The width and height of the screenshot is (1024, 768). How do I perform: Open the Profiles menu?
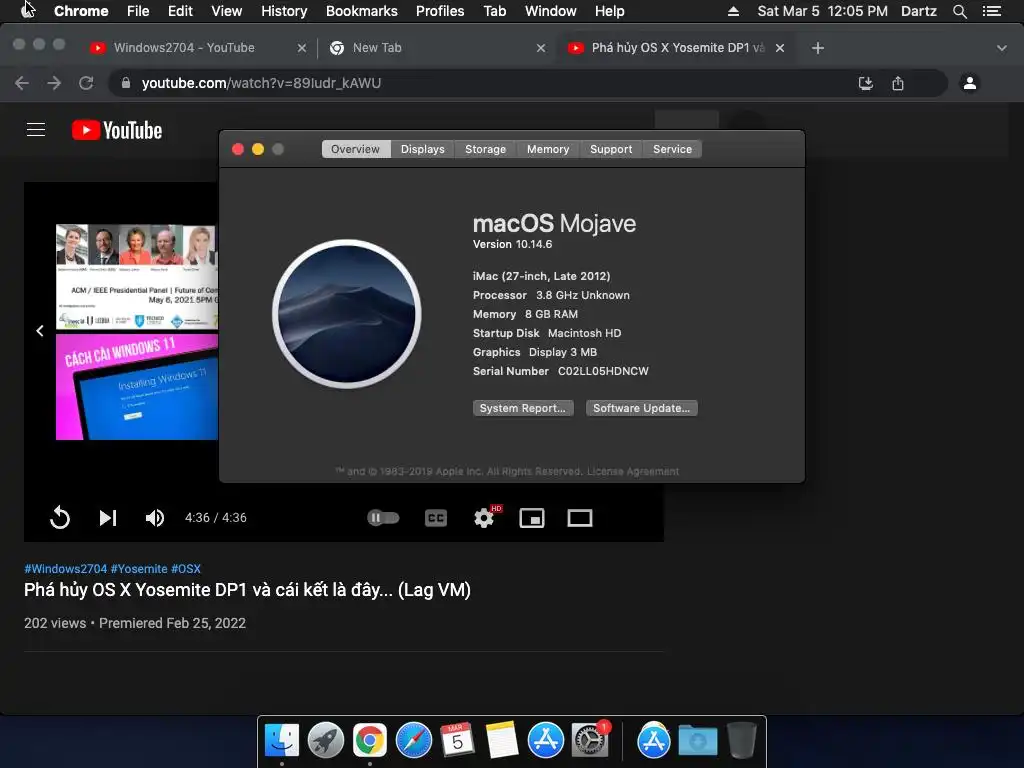[440, 11]
